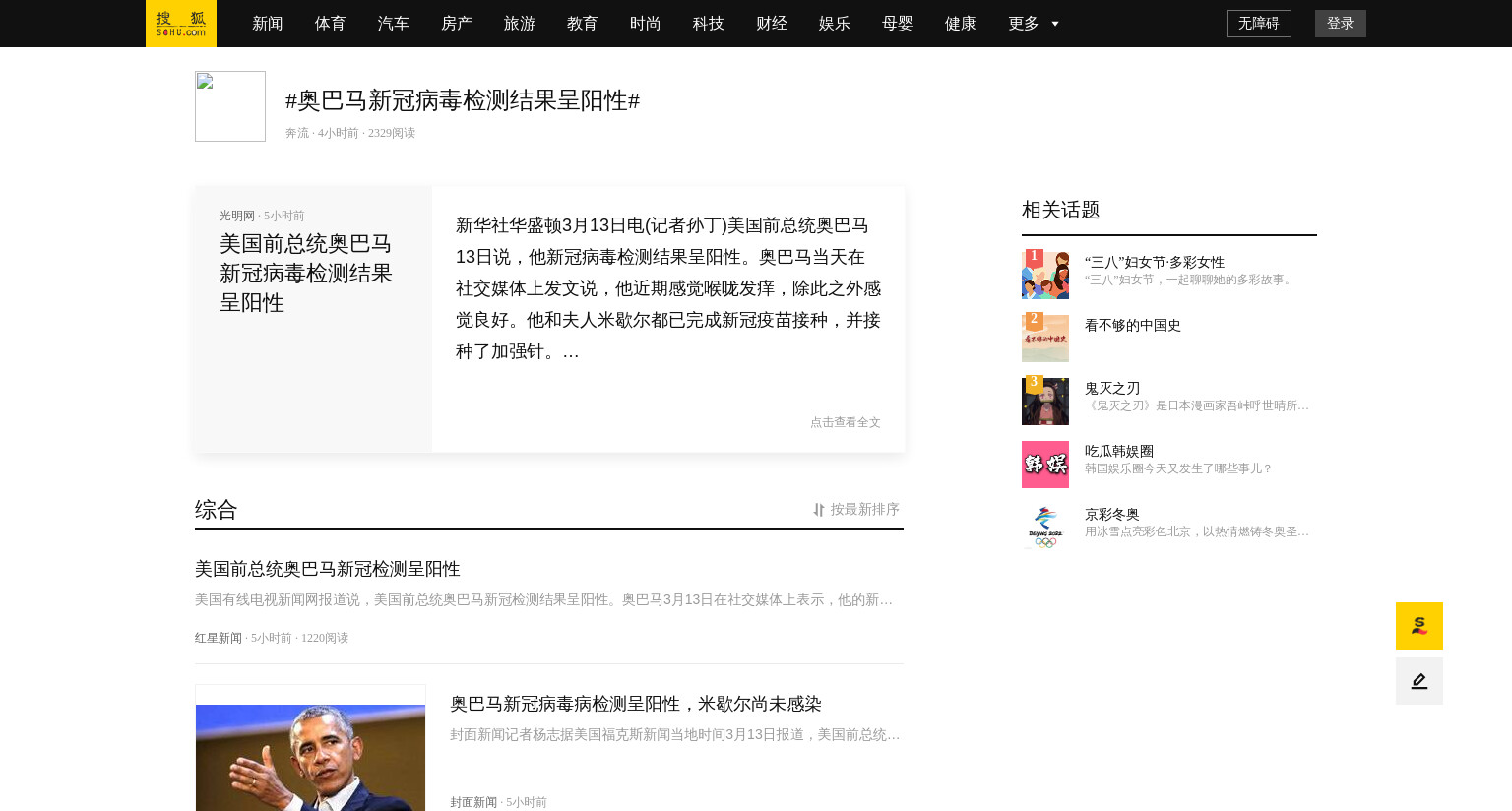Click the author name 奔流
The height and width of the screenshot is (811, 1512).
[x=297, y=133]
